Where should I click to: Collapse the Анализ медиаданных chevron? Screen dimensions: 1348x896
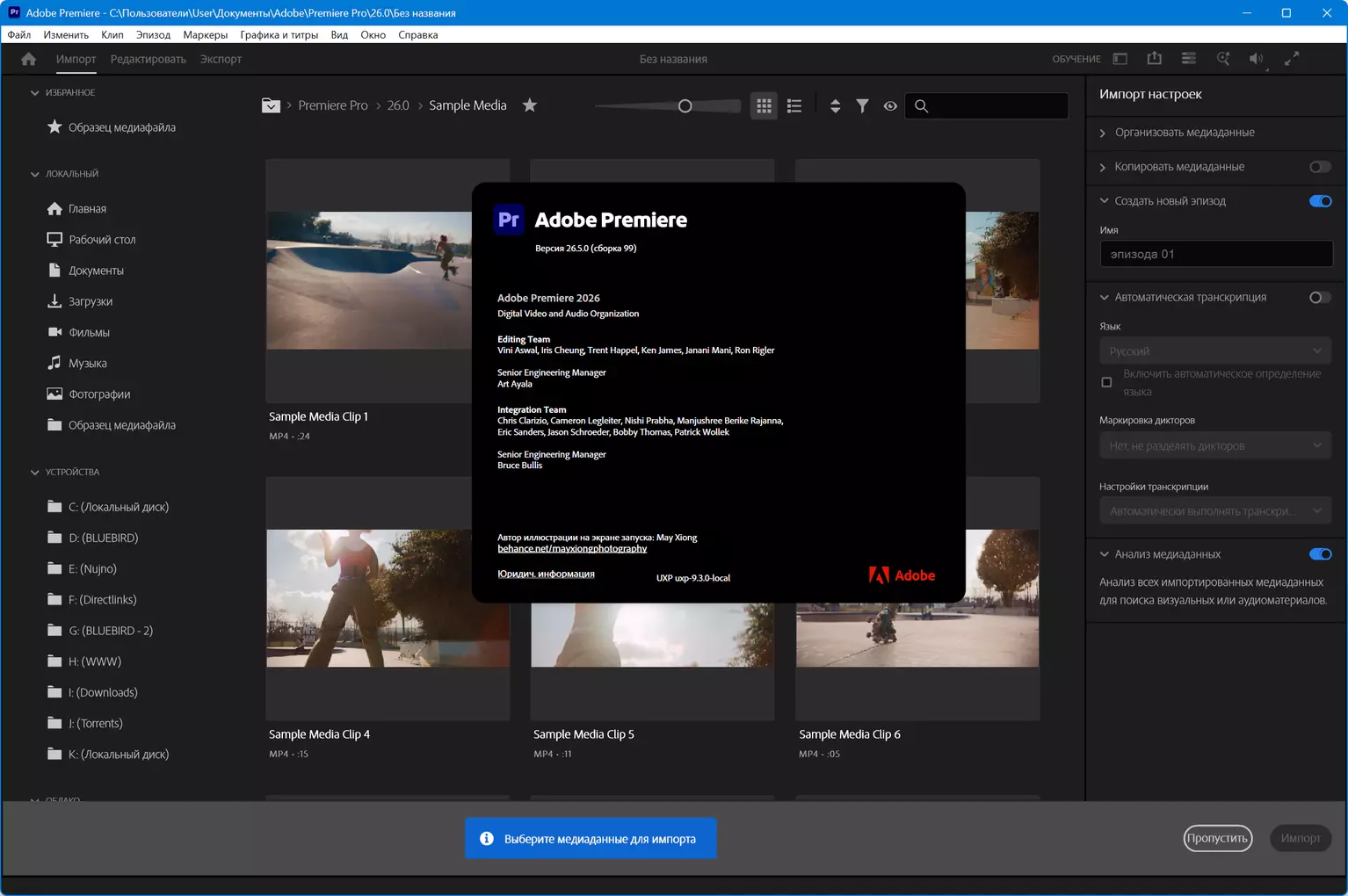[1104, 554]
